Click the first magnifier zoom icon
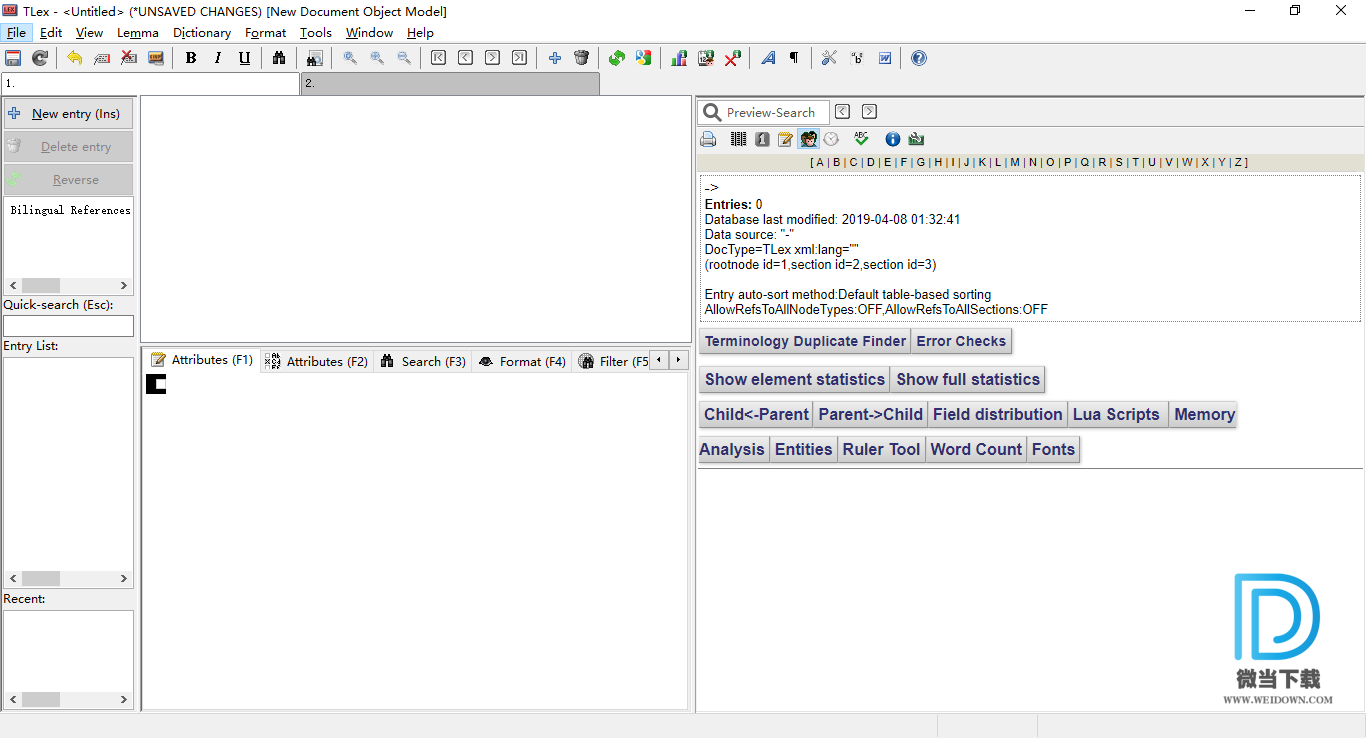Viewport: 1366px width, 738px height. point(350,58)
